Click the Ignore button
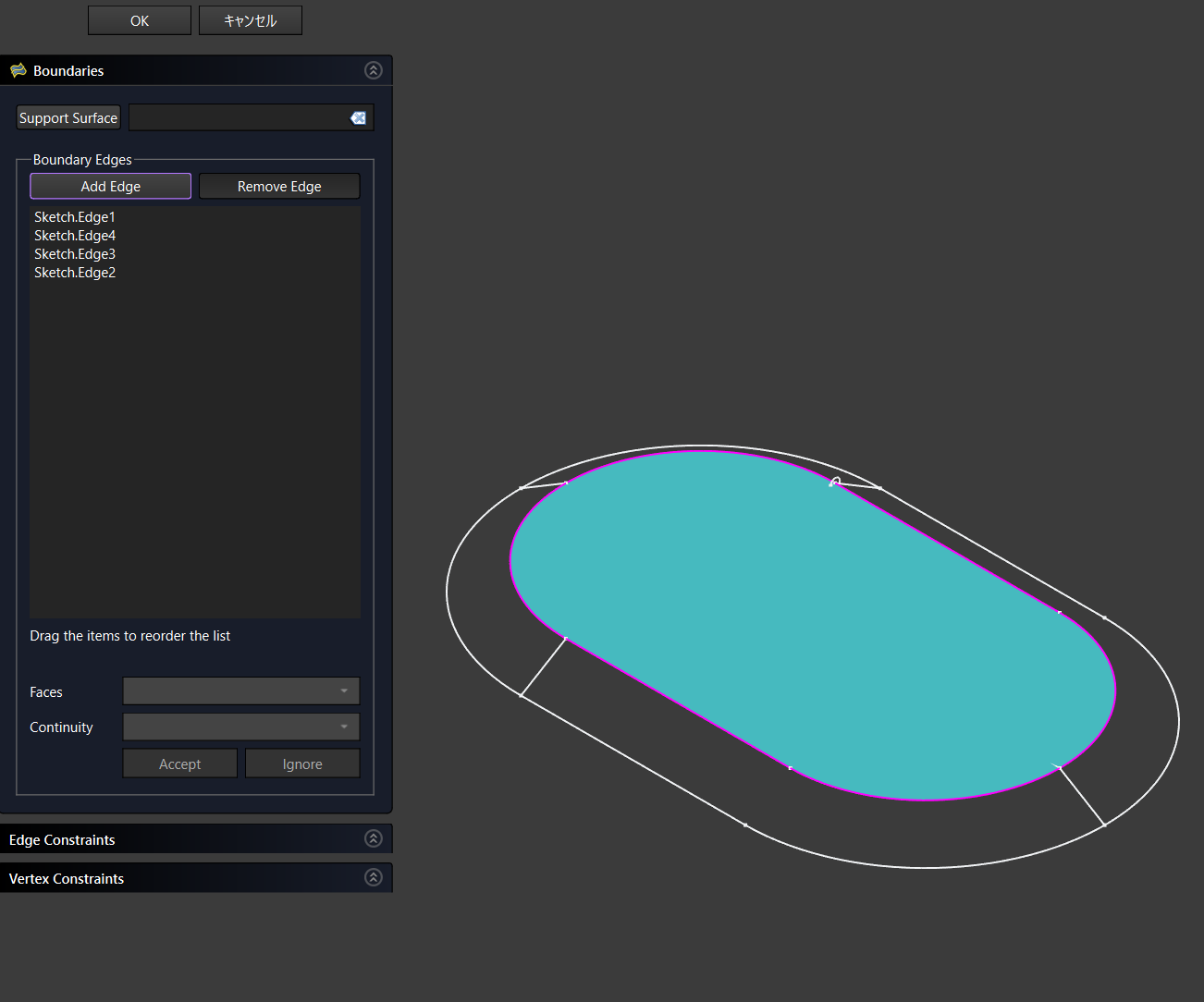1204x1002 pixels. click(x=302, y=764)
